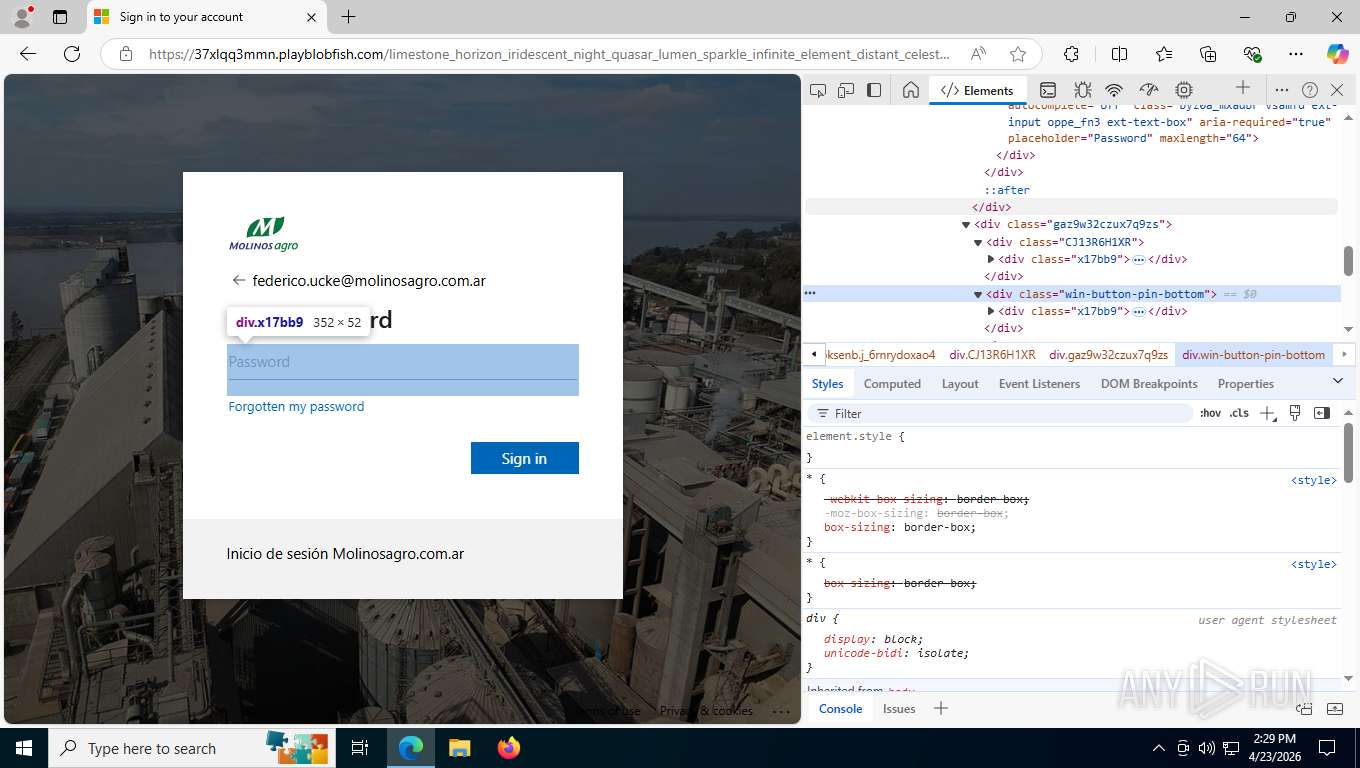Toggle rendering emulations paintbrush icon
1360x768 pixels.
tap(1295, 413)
